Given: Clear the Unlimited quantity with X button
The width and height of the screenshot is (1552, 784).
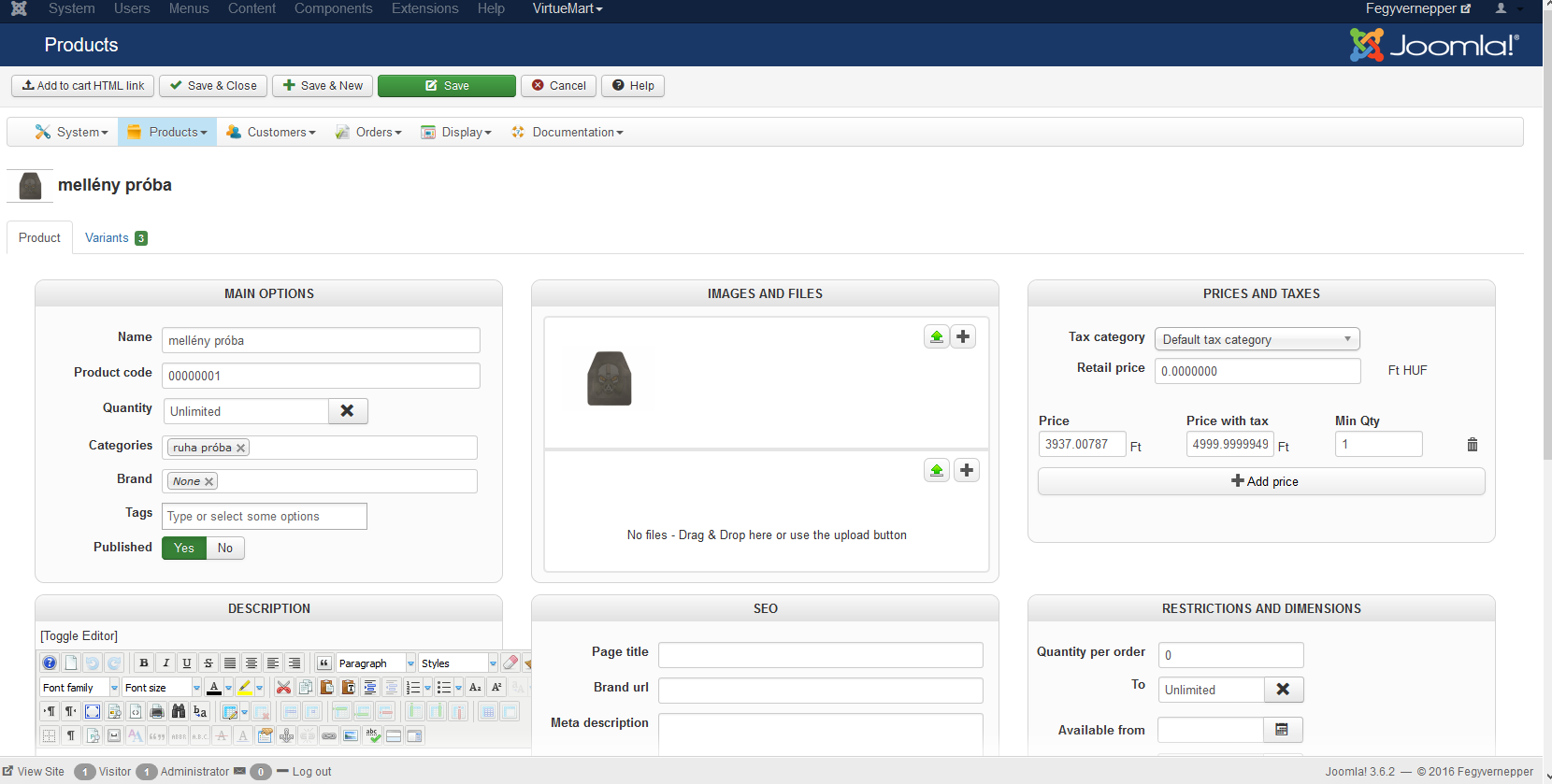Looking at the screenshot, I should pos(348,411).
